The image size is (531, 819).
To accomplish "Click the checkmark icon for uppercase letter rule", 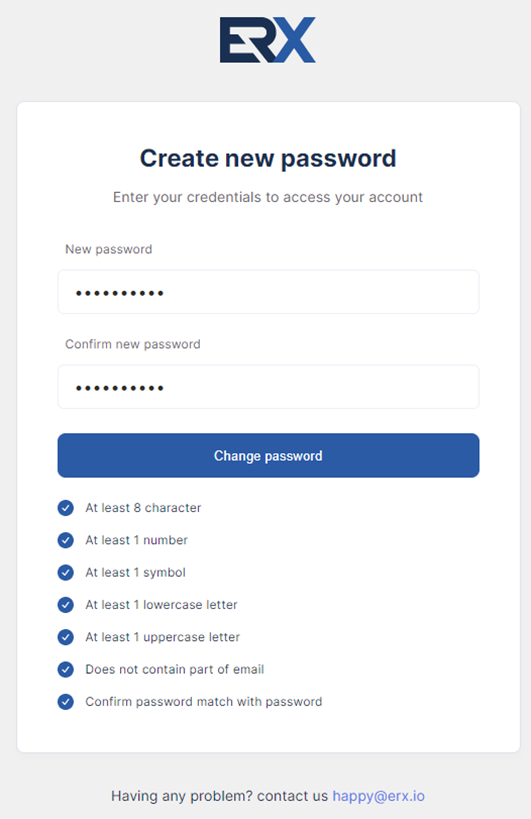I will [65, 637].
